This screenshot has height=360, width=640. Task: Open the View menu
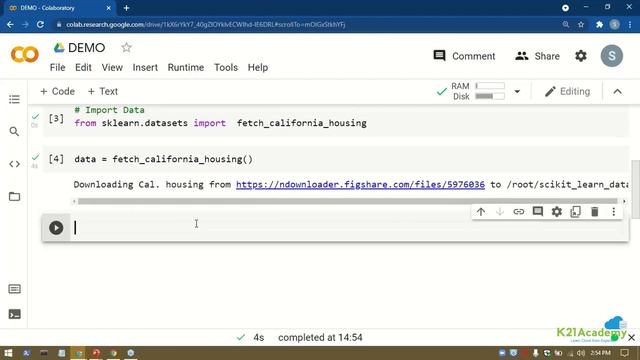[112, 67]
